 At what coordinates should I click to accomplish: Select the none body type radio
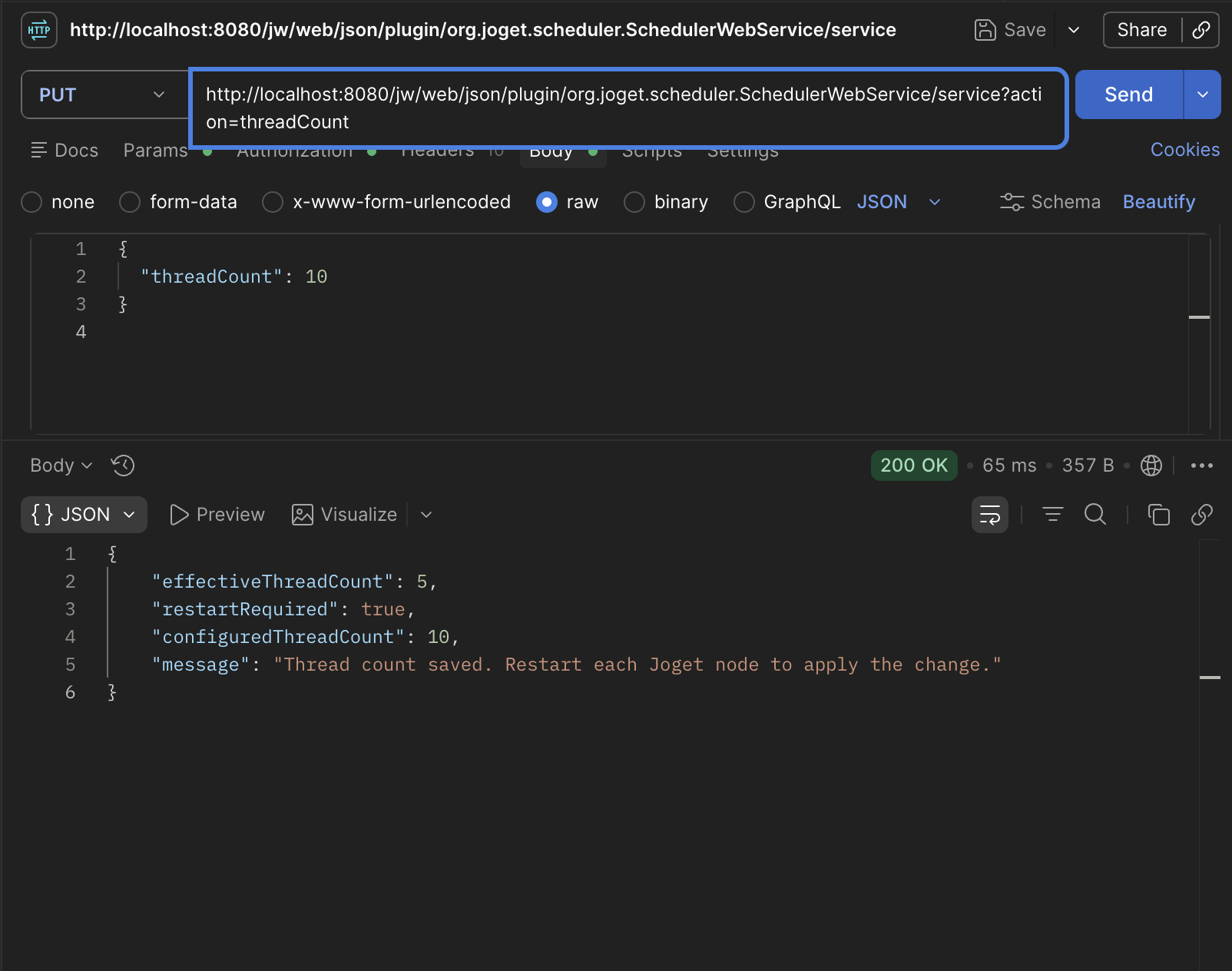point(31,202)
